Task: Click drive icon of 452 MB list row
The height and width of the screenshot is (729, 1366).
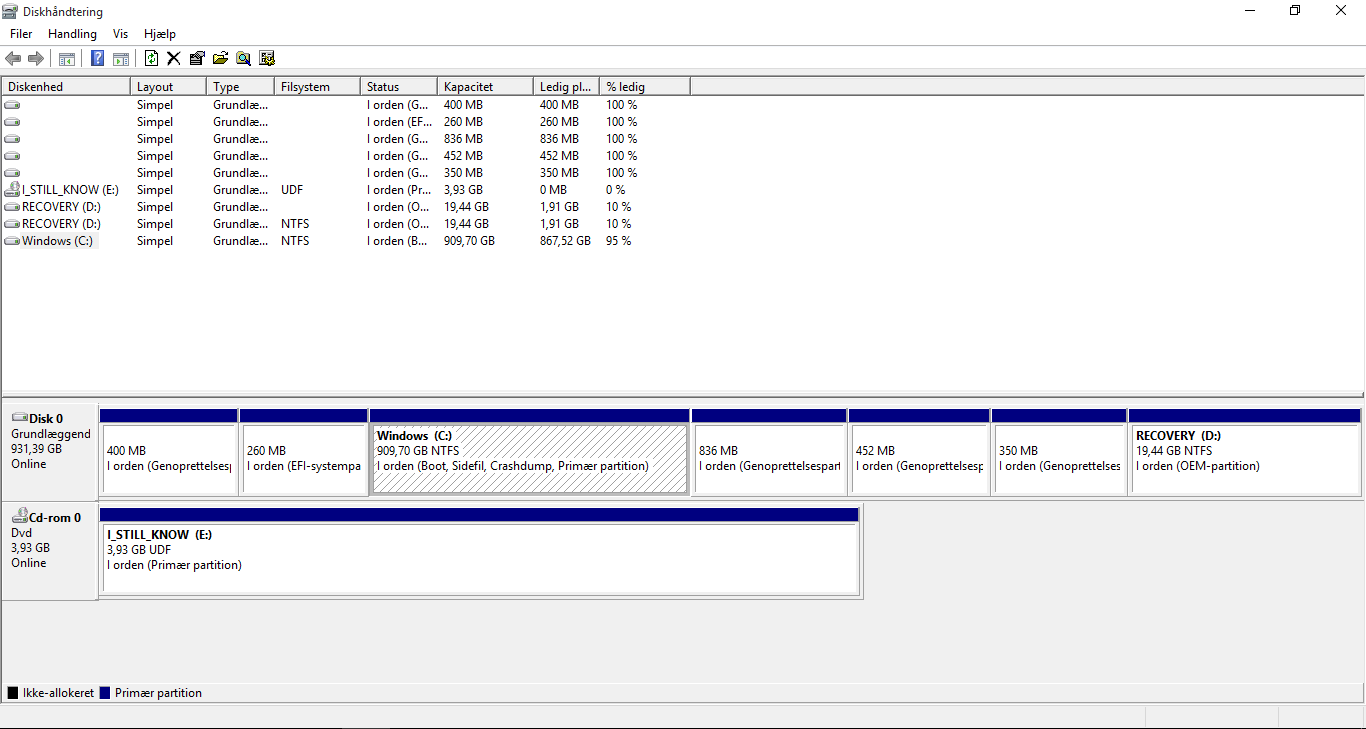Action: point(12,156)
